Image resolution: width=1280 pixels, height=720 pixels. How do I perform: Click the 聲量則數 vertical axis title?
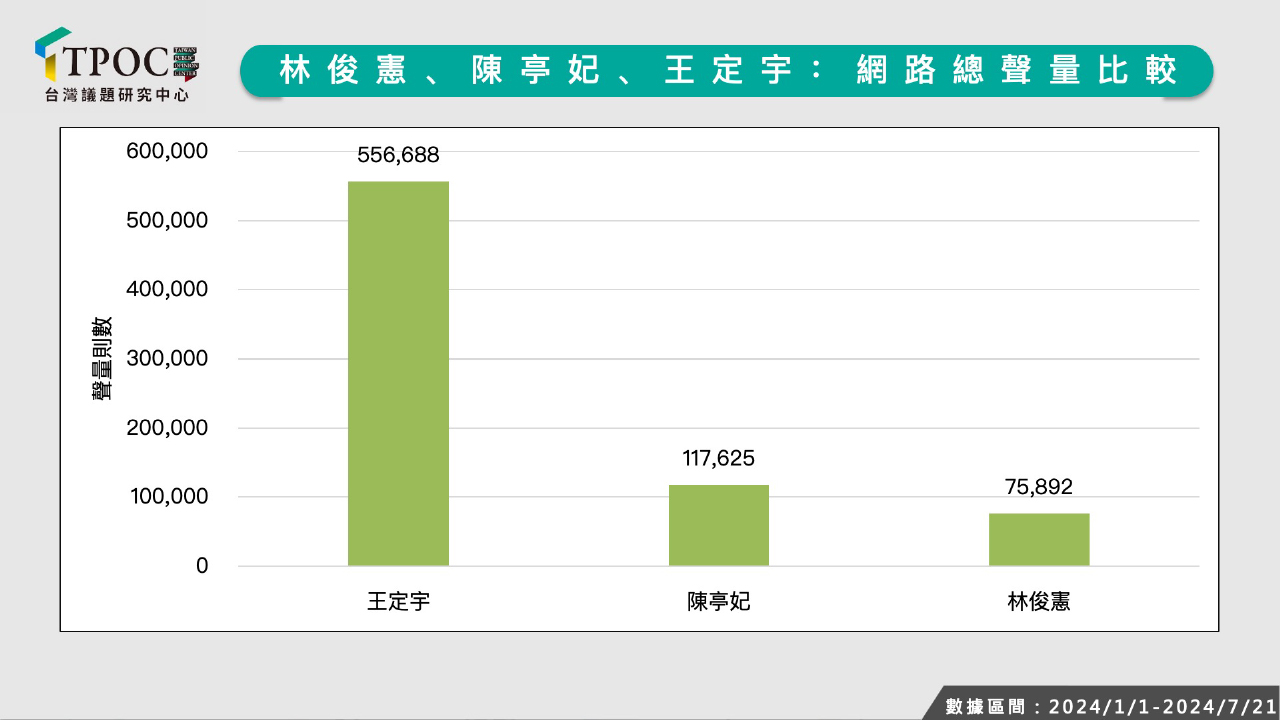click(x=102, y=358)
